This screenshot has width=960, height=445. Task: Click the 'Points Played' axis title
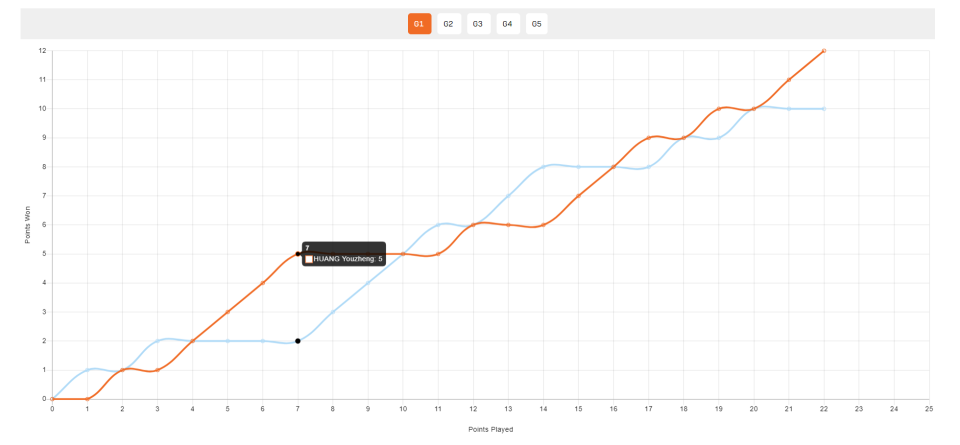pos(490,429)
